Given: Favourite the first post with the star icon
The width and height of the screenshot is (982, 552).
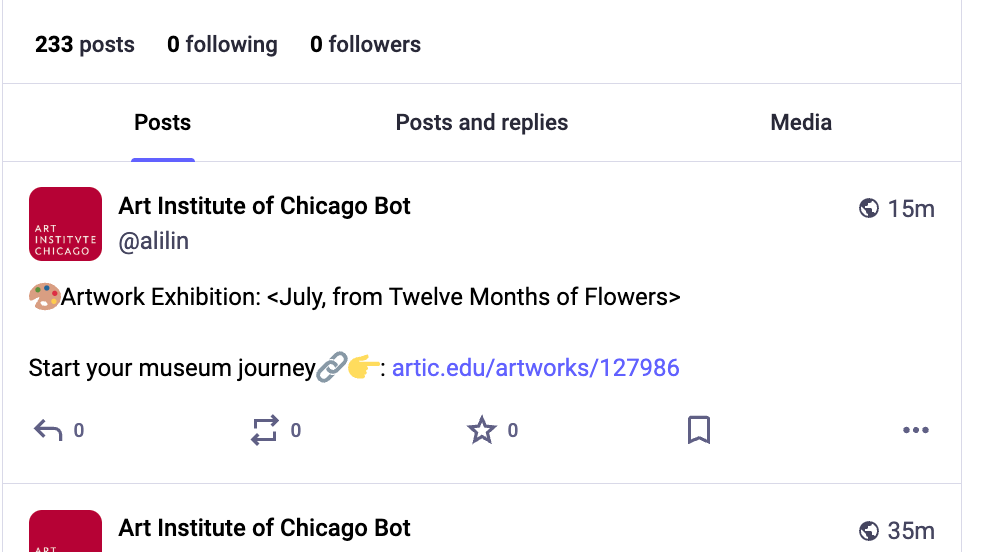Looking at the screenshot, I should (482, 430).
